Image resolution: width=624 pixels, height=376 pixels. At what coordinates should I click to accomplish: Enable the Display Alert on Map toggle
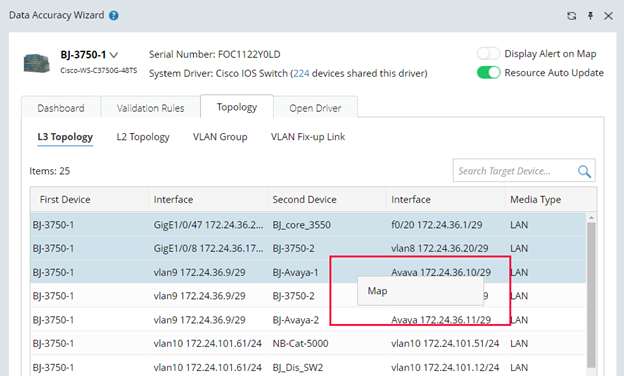click(x=488, y=53)
